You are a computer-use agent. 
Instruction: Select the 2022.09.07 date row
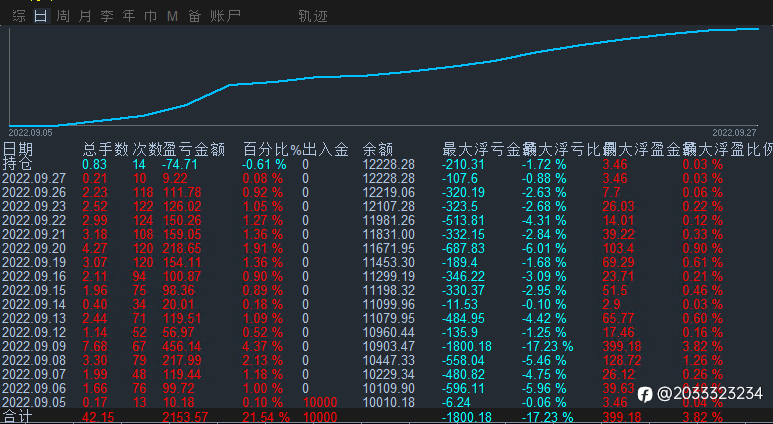pos(34,374)
